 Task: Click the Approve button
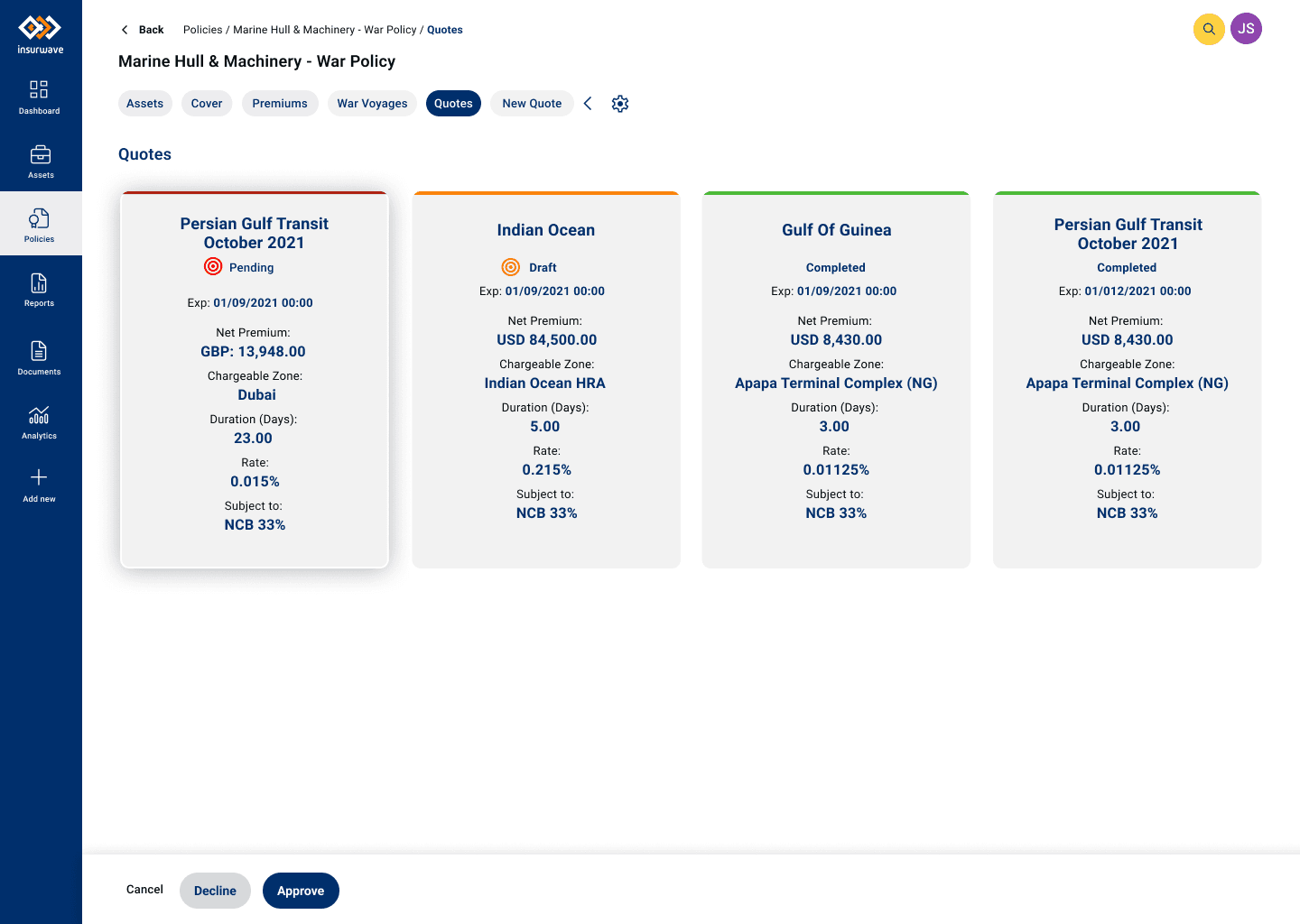pyautogui.click(x=301, y=891)
